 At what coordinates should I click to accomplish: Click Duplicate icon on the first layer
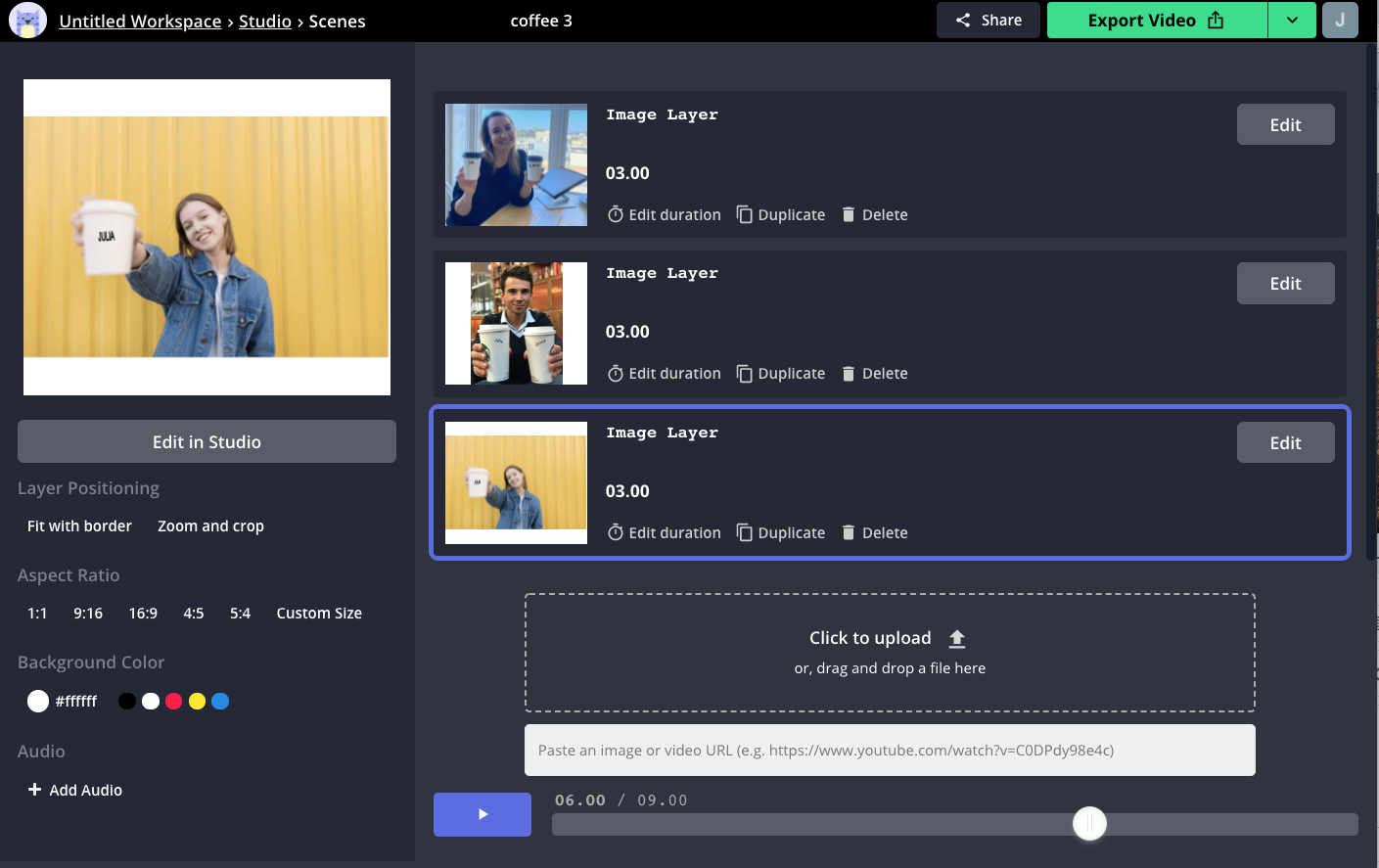click(745, 214)
